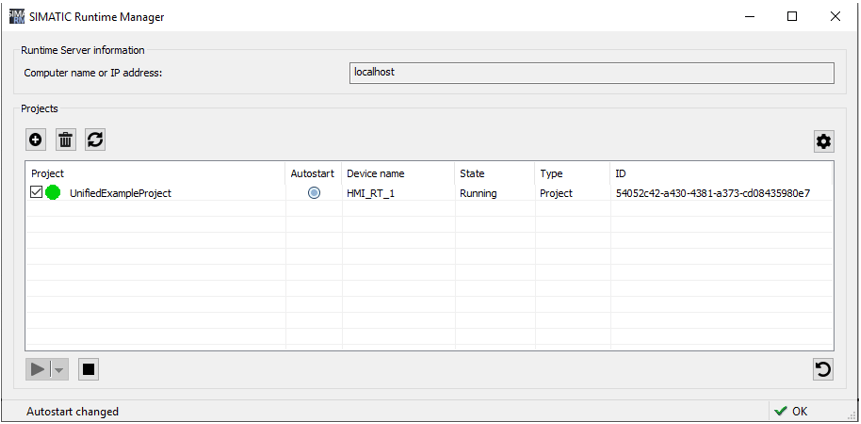This screenshot has width=861, height=424.
Task: Click the Autostart column header
Action: 312,174
